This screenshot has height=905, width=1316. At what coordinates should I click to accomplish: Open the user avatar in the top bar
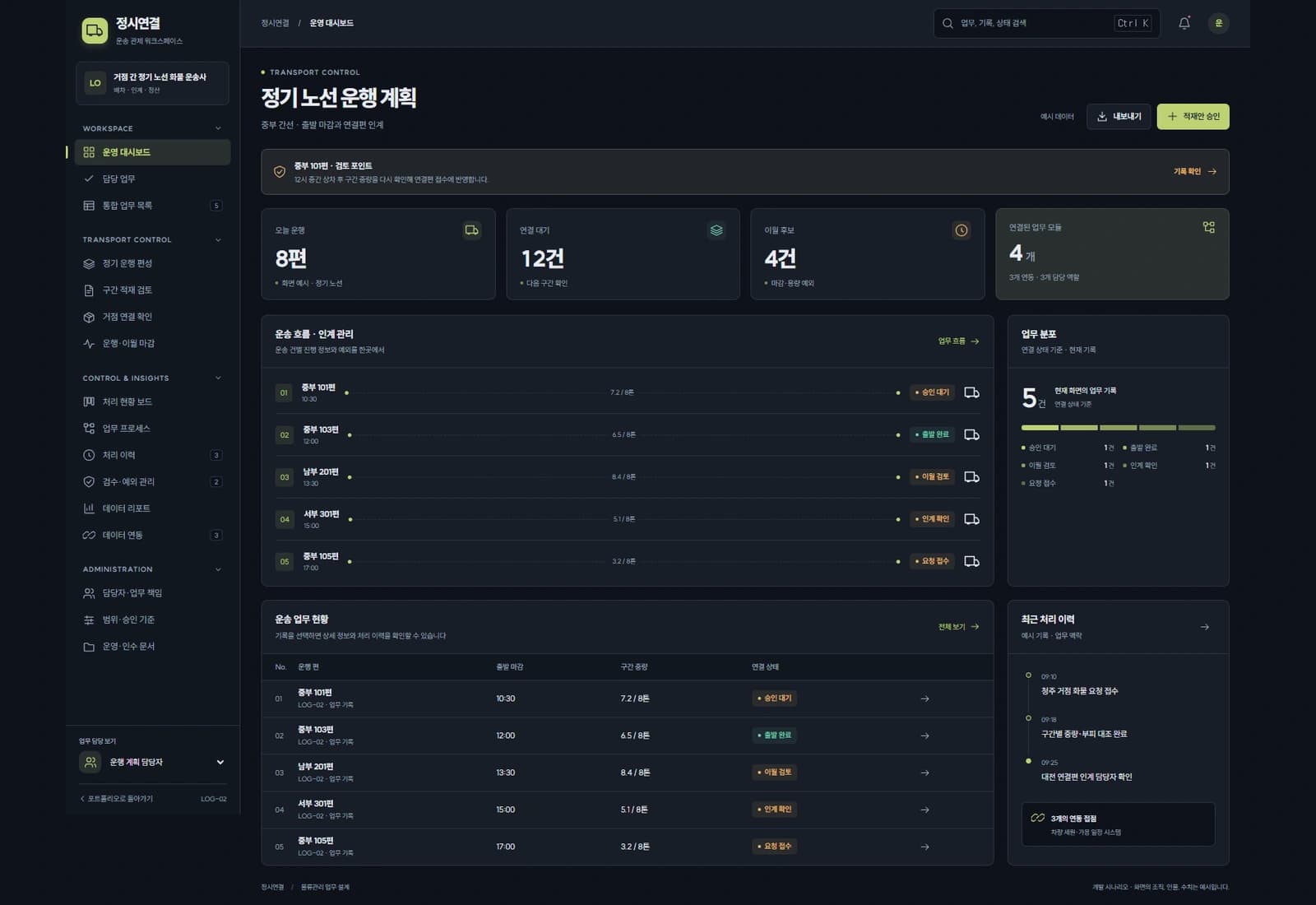1218,23
